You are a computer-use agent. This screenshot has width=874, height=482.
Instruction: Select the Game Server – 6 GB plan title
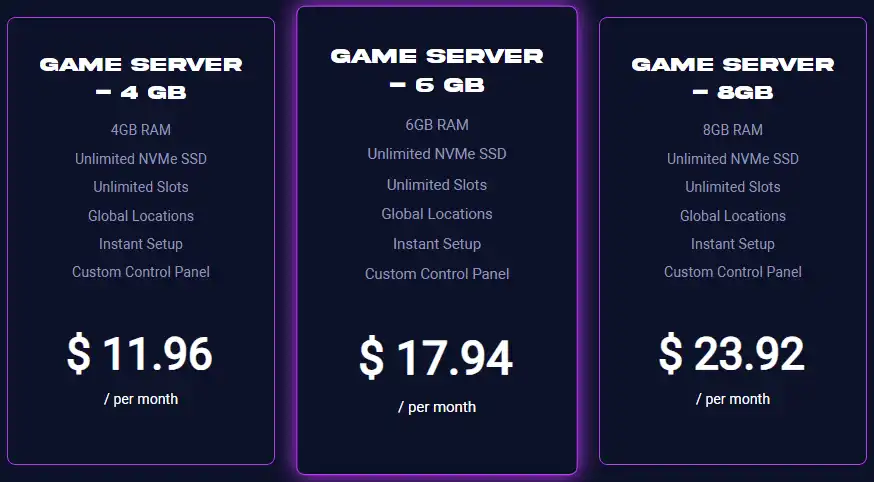coord(437,70)
